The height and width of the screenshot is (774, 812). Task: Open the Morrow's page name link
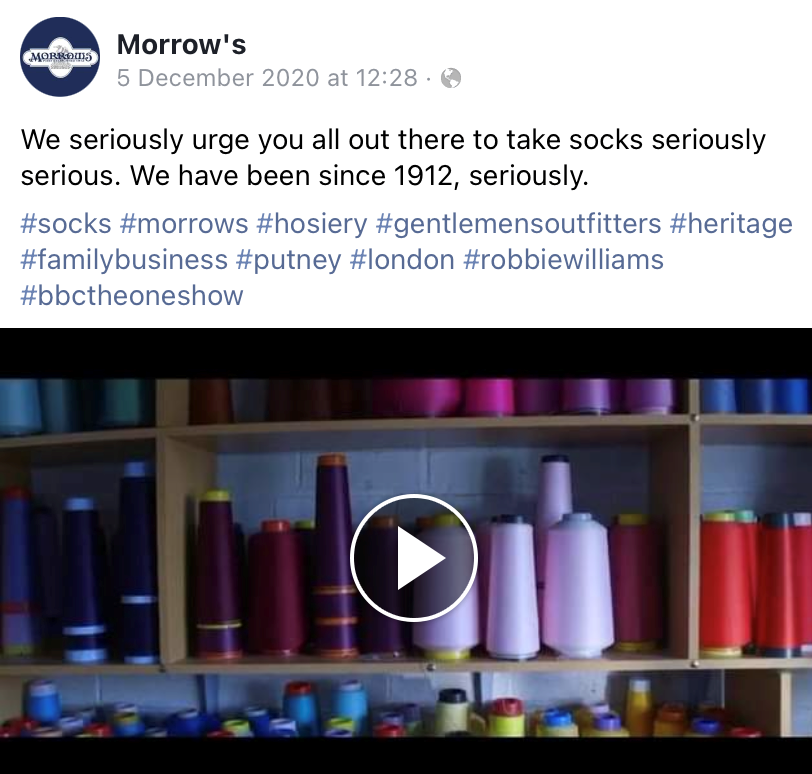click(181, 44)
